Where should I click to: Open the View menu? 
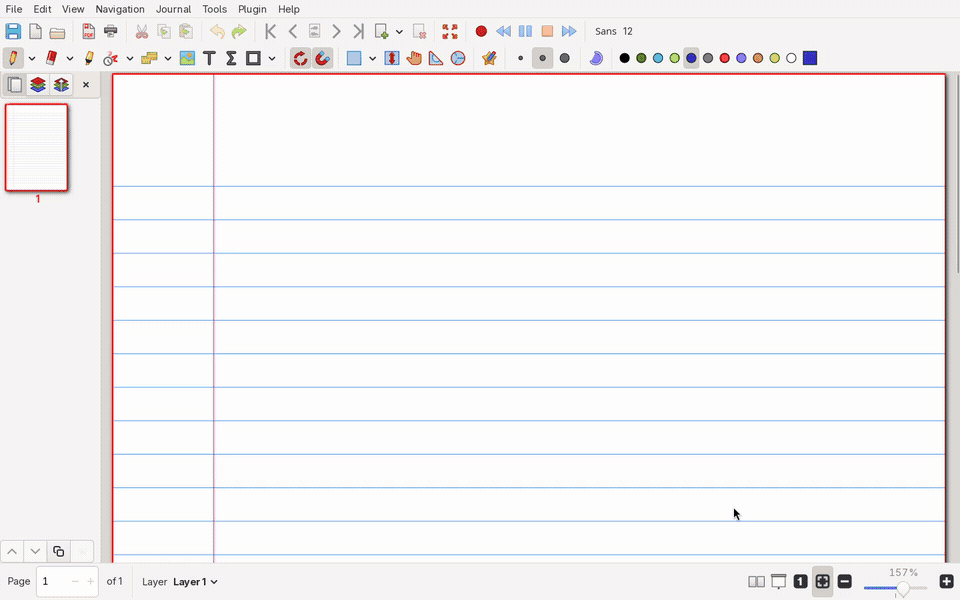(x=73, y=9)
